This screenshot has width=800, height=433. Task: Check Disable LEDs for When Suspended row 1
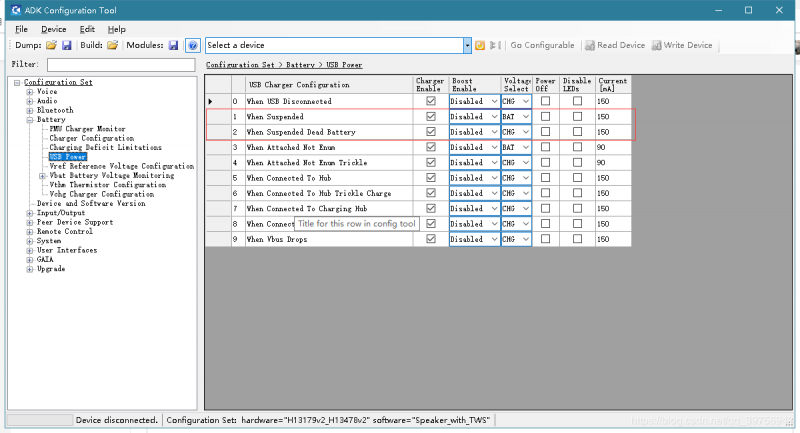coord(577,116)
